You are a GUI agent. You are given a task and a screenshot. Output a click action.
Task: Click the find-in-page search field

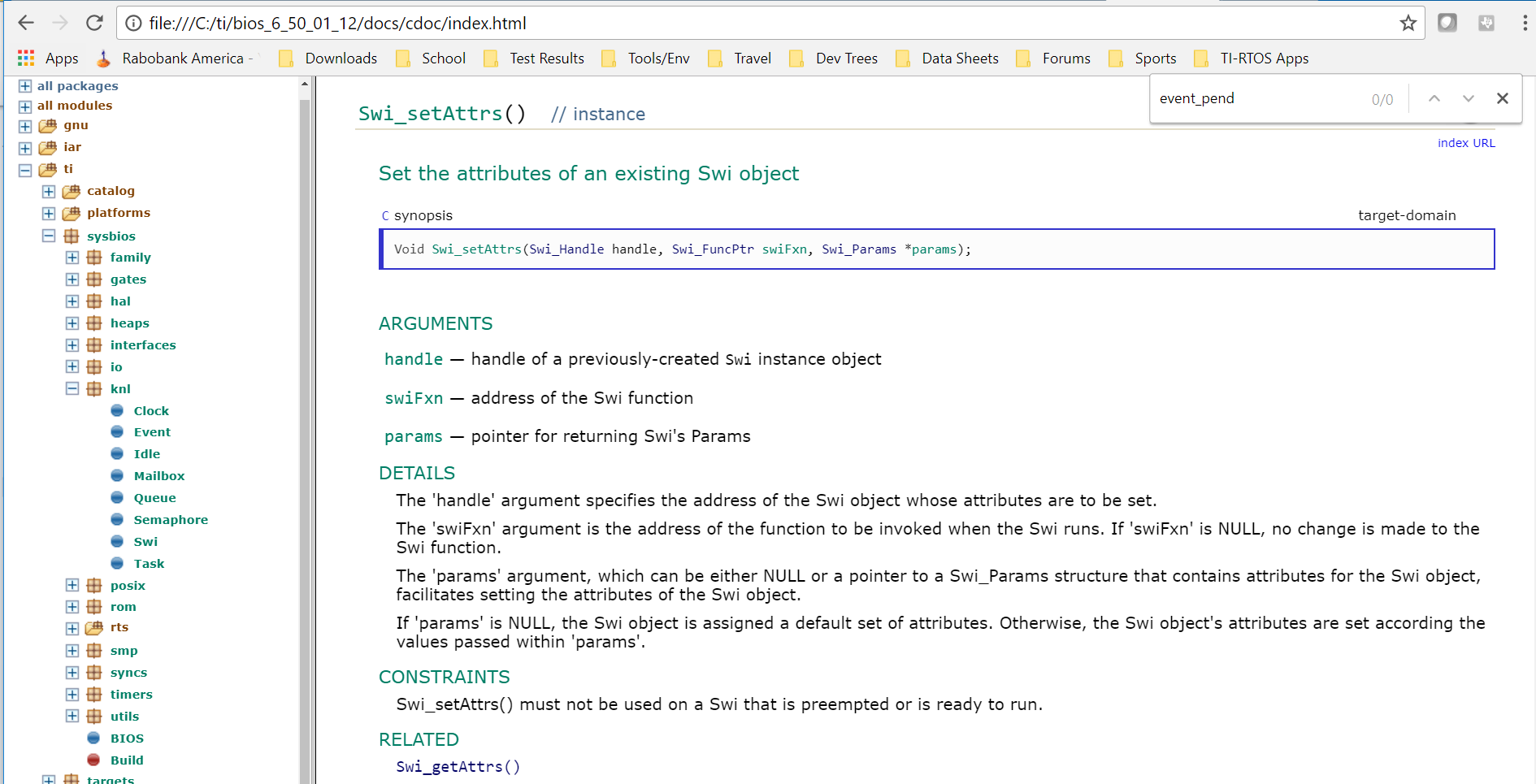pyautogui.click(x=1260, y=98)
